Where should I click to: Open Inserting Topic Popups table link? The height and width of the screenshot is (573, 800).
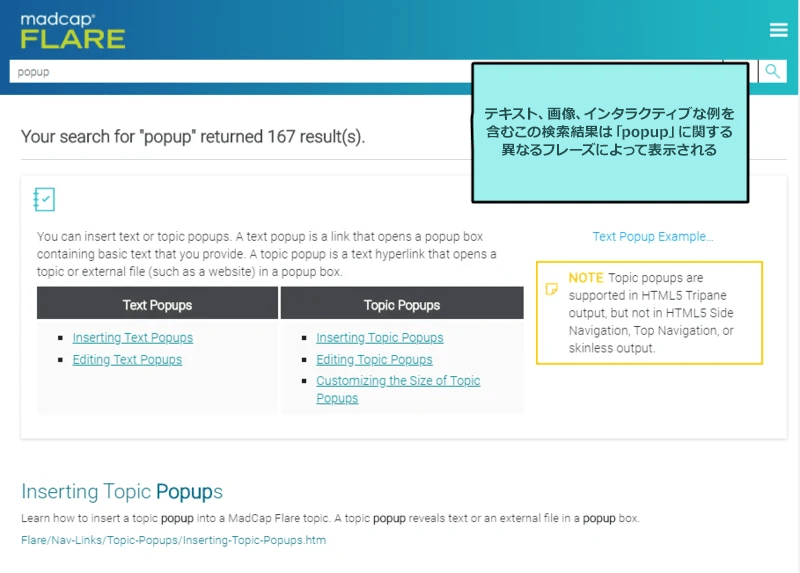pyautogui.click(x=380, y=338)
